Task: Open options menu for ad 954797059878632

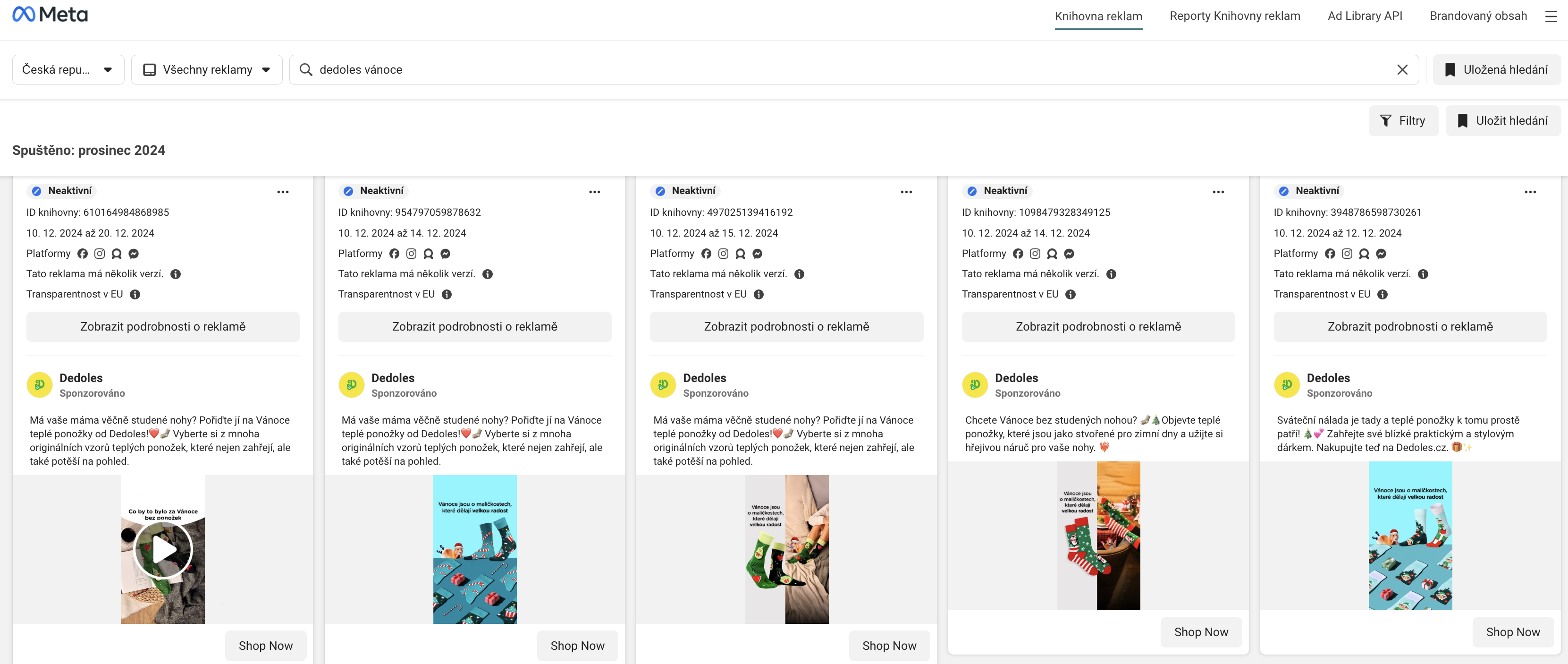Action: point(595,192)
